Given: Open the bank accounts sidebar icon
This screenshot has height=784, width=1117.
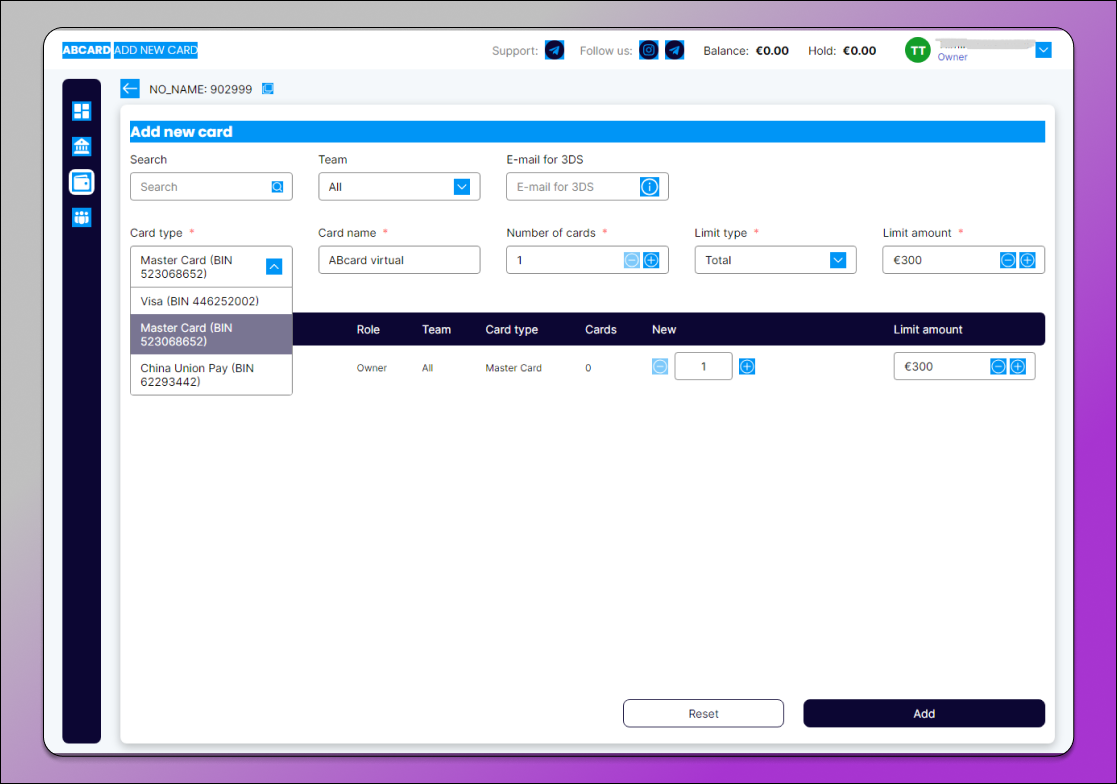Looking at the screenshot, I should (82, 147).
